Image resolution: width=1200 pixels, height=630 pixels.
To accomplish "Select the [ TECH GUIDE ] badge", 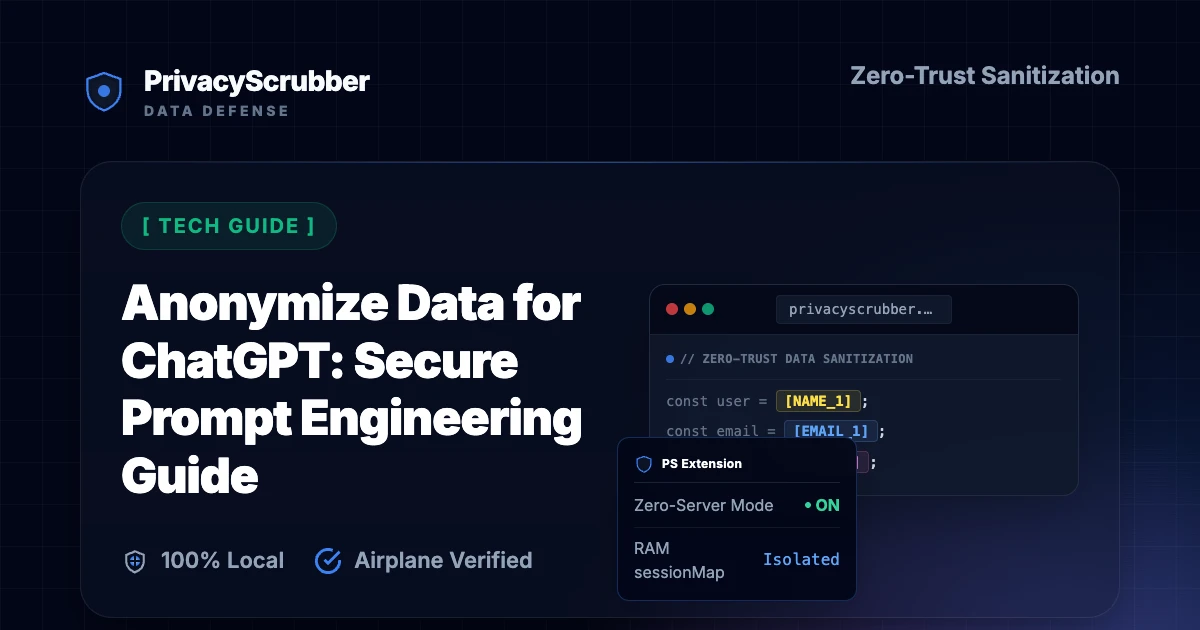I will coord(229,226).
